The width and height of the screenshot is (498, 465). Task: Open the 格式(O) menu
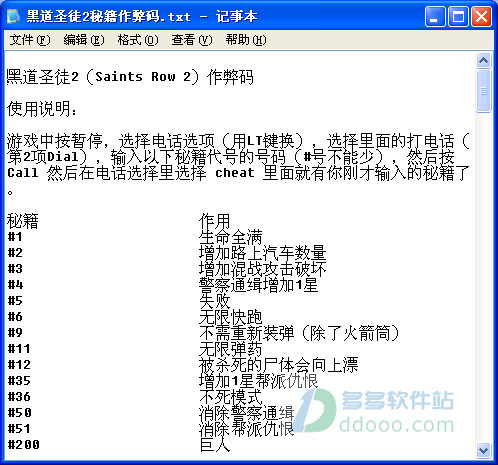[x=138, y=40]
